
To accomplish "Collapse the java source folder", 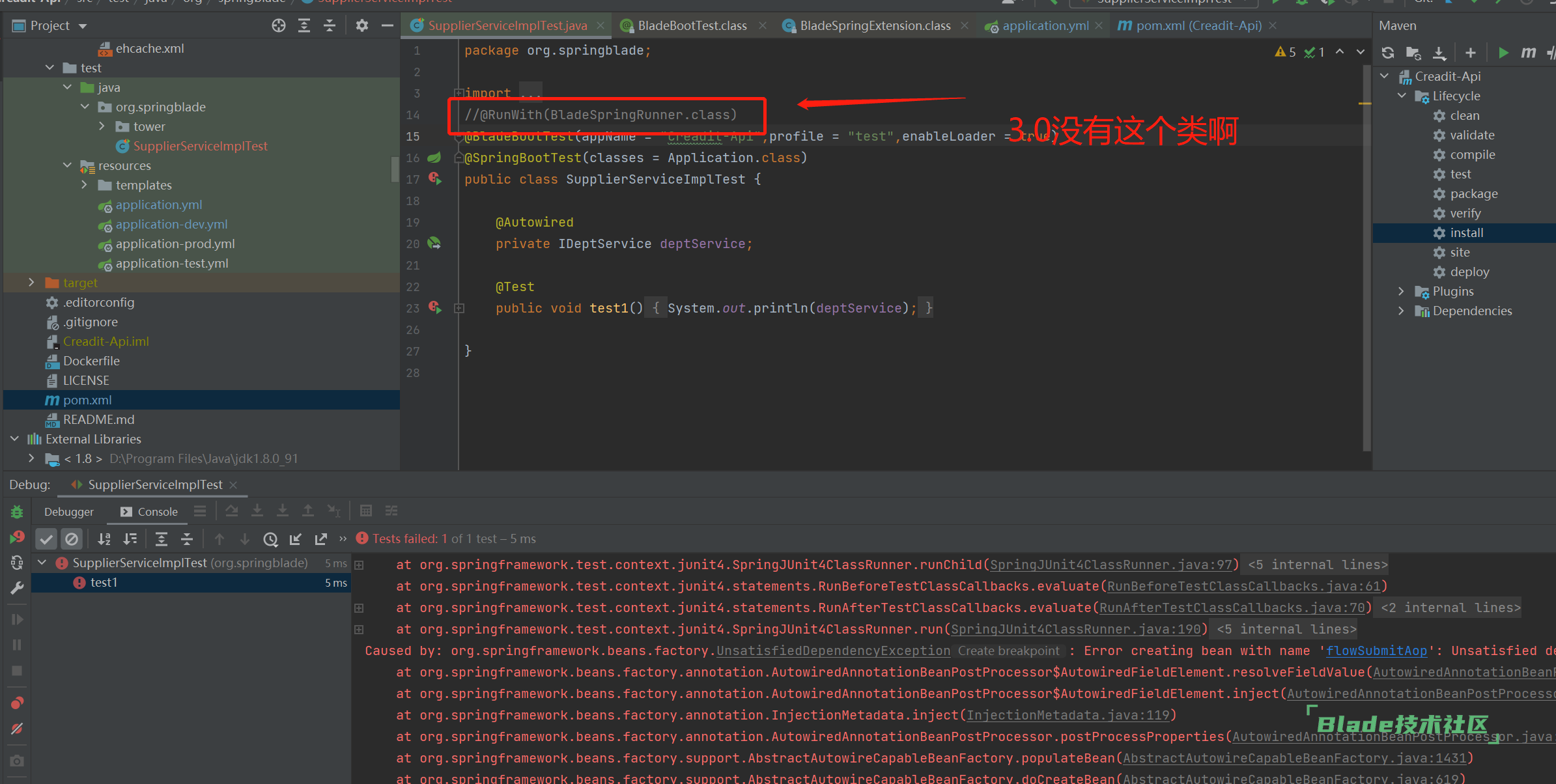I will [x=68, y=87].
